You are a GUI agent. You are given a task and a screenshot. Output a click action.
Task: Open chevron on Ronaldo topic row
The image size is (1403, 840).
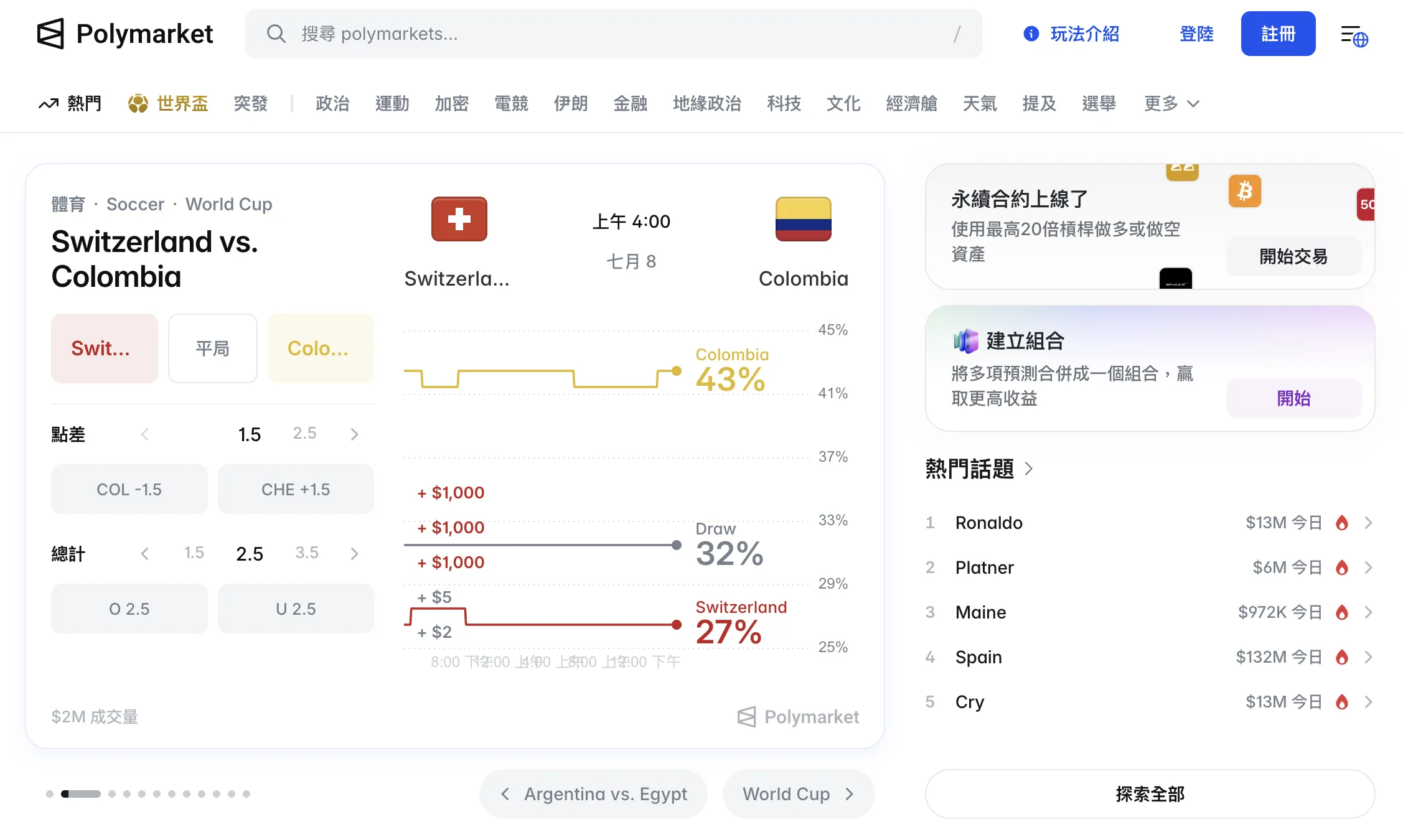pos(1368,523)
